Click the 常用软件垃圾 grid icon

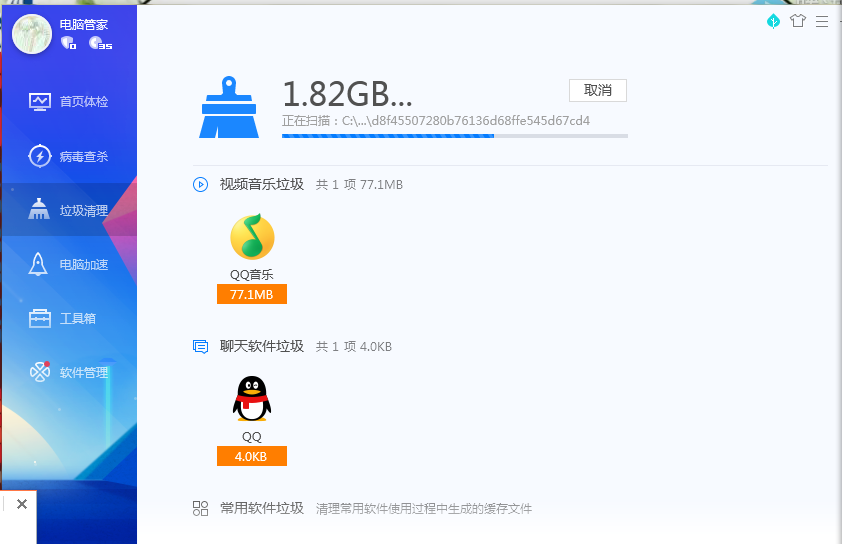tap(200, 509)
